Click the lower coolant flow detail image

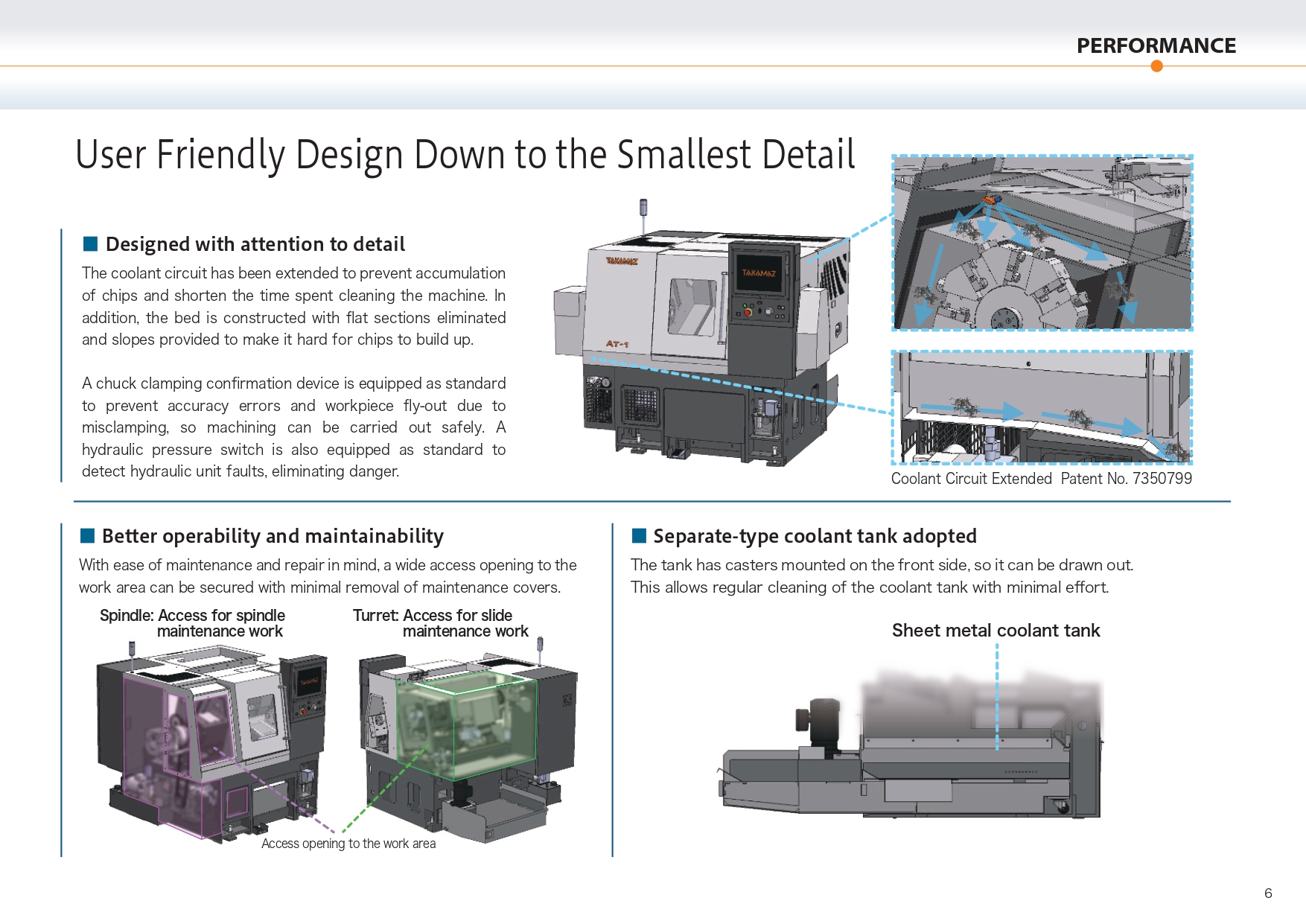coord(1042,407)
